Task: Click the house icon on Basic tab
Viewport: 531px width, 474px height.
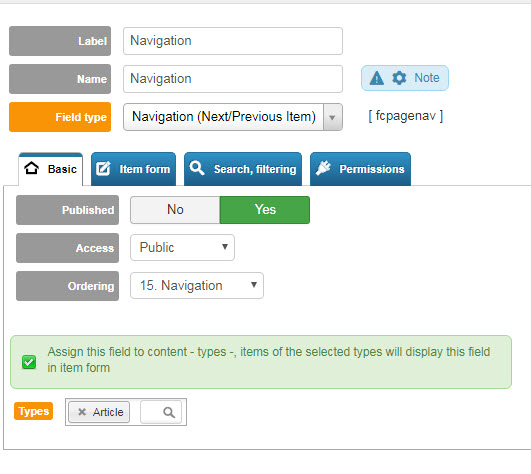Action: (31, 168)
